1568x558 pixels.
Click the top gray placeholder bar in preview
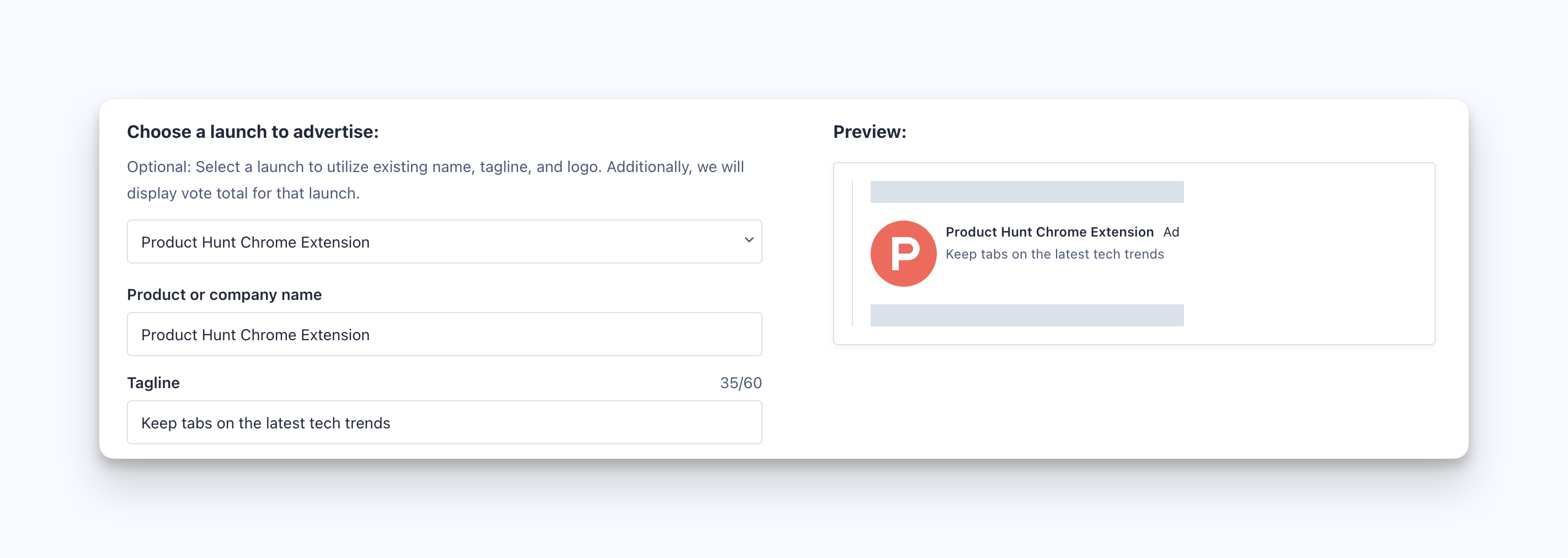pyautogui.click(x=1026, y=192)
